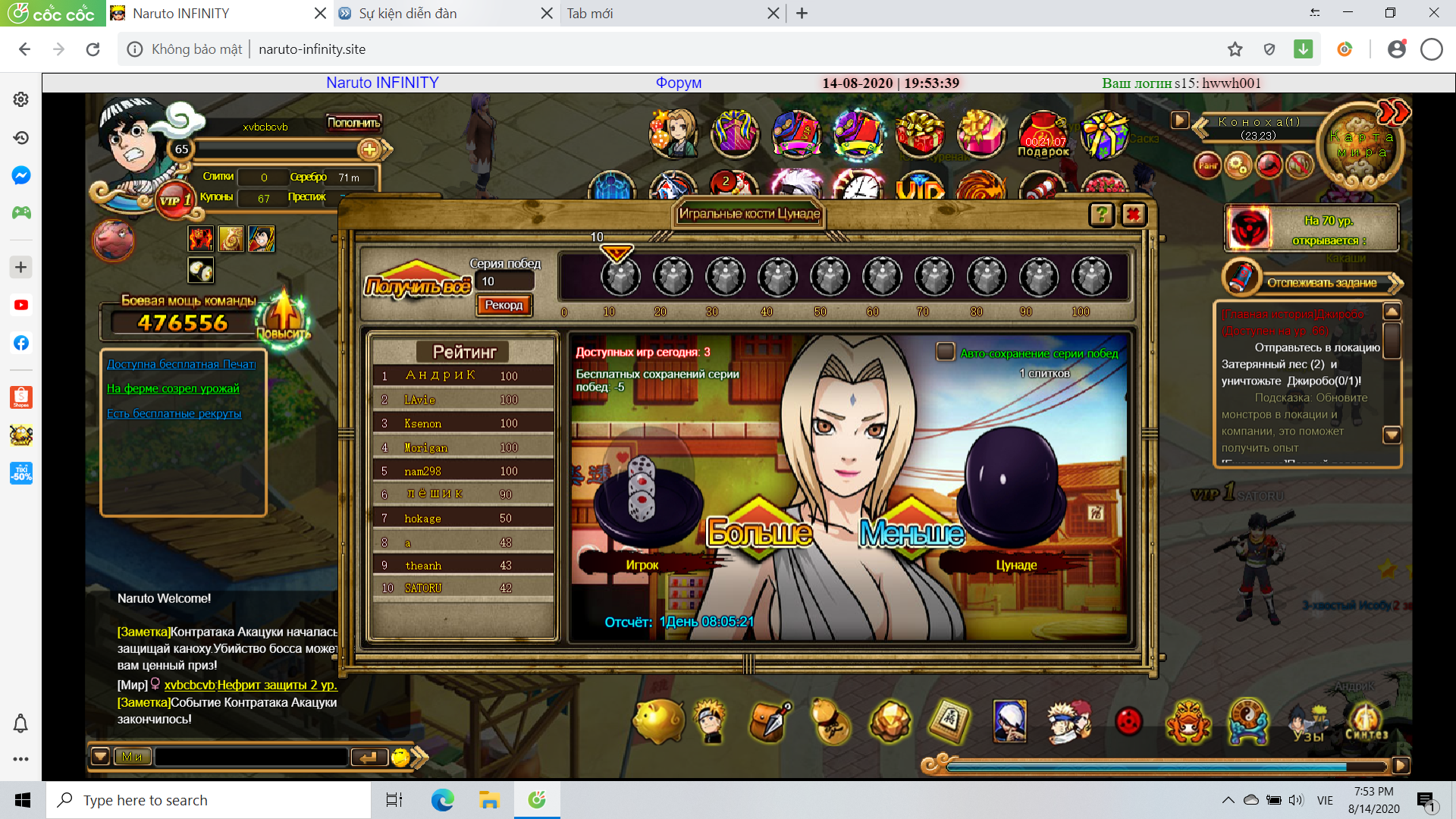Mute game sound with the speaker icon
The image size is (1456, 819).
(x=1299, y=165)
